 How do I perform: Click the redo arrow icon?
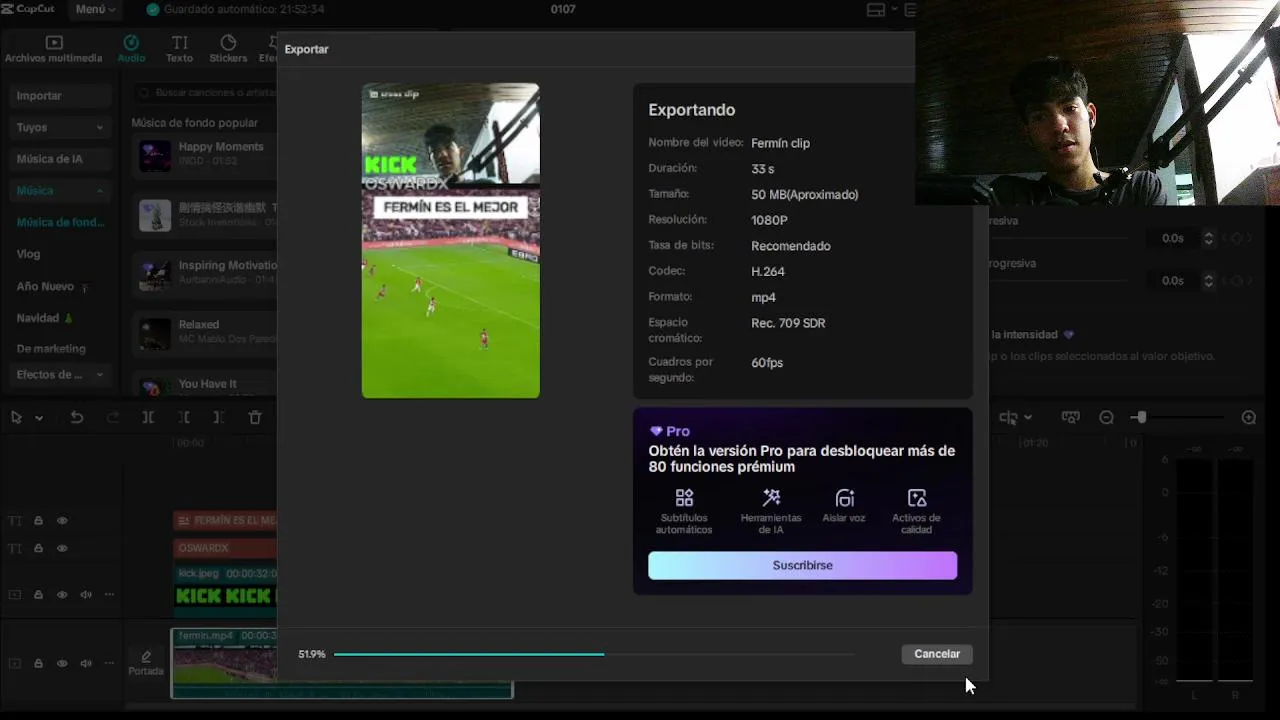tap(113, 417)
